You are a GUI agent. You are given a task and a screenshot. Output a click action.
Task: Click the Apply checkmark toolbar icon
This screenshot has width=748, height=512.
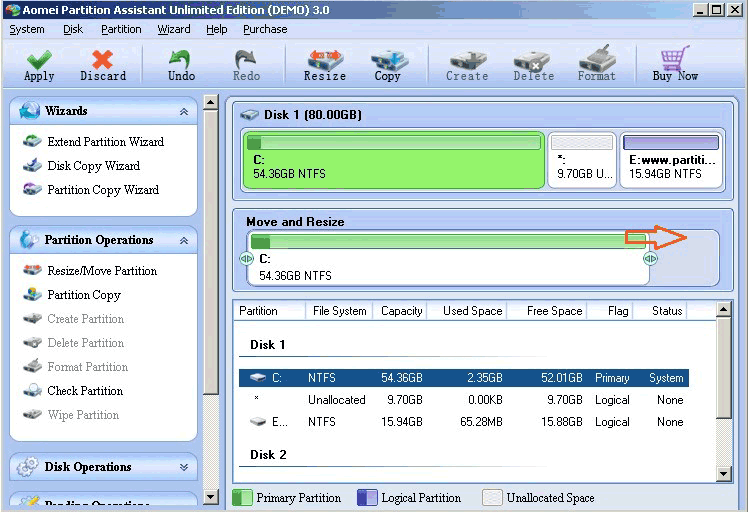(x=39, y=60)
